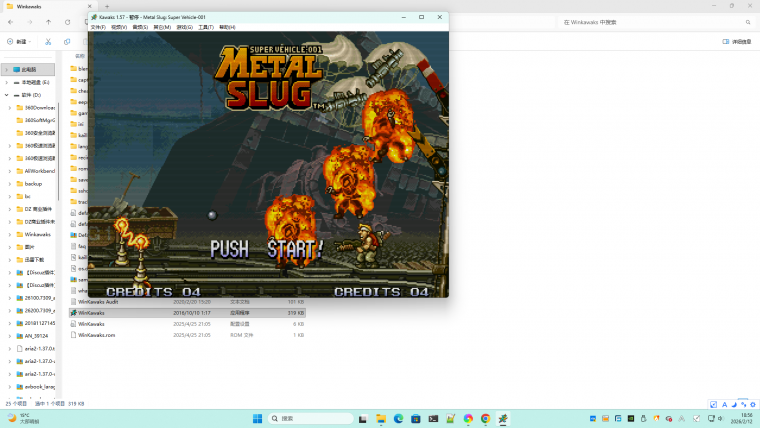Expand the 360Downloads folder node
The height and width of the screenshot is (428, 760).
(10, 108)
